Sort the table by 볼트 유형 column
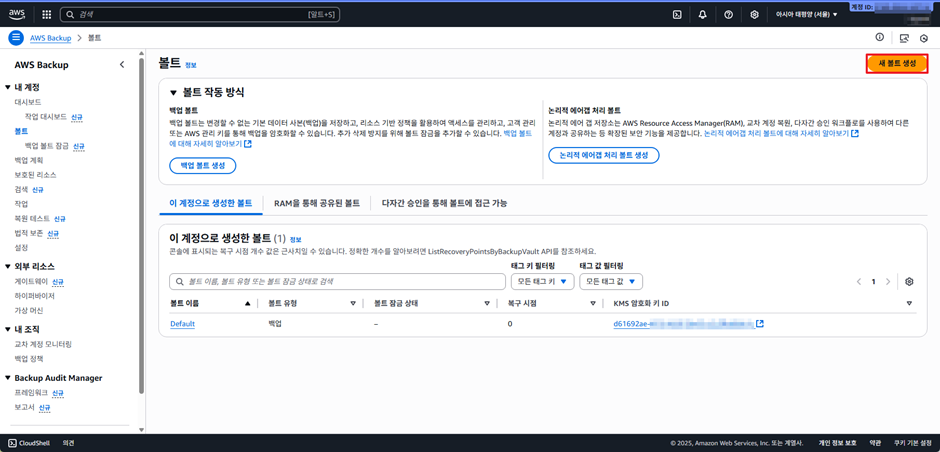This screenshot has width=940, height=452. pyautogui.click(x=352, y=303)
